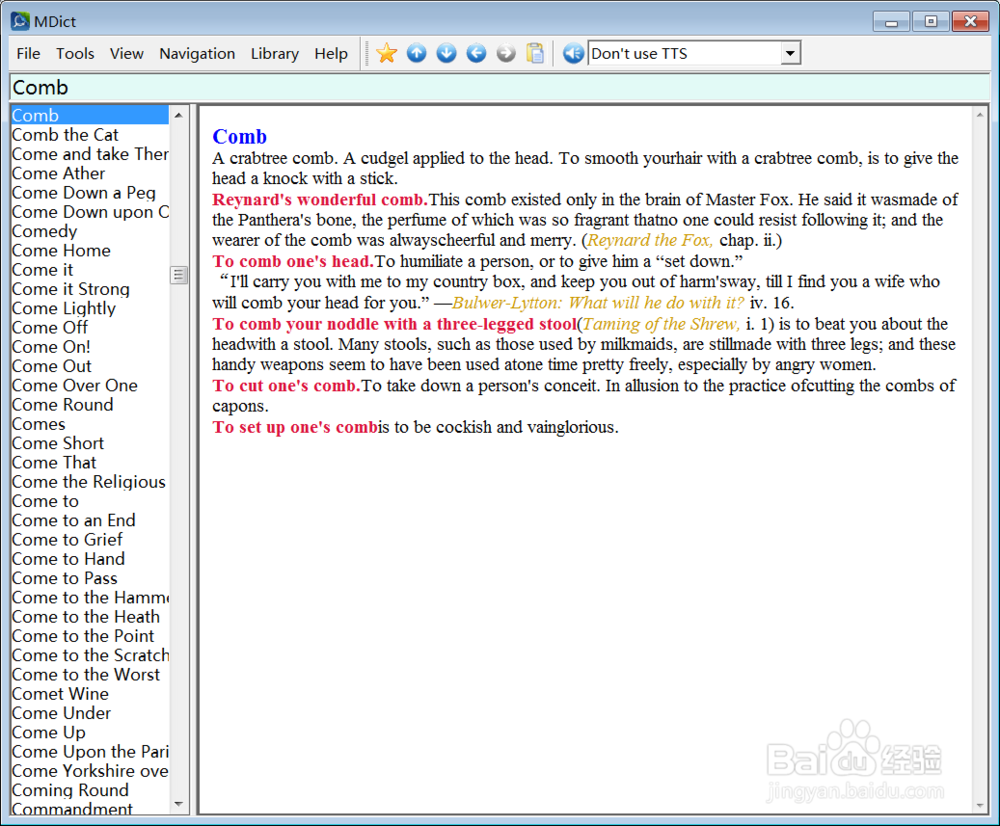Viewport: 1000px width, 826px height.
Task: Click the search box containing Comb
Action: click(x=499, y=87)
